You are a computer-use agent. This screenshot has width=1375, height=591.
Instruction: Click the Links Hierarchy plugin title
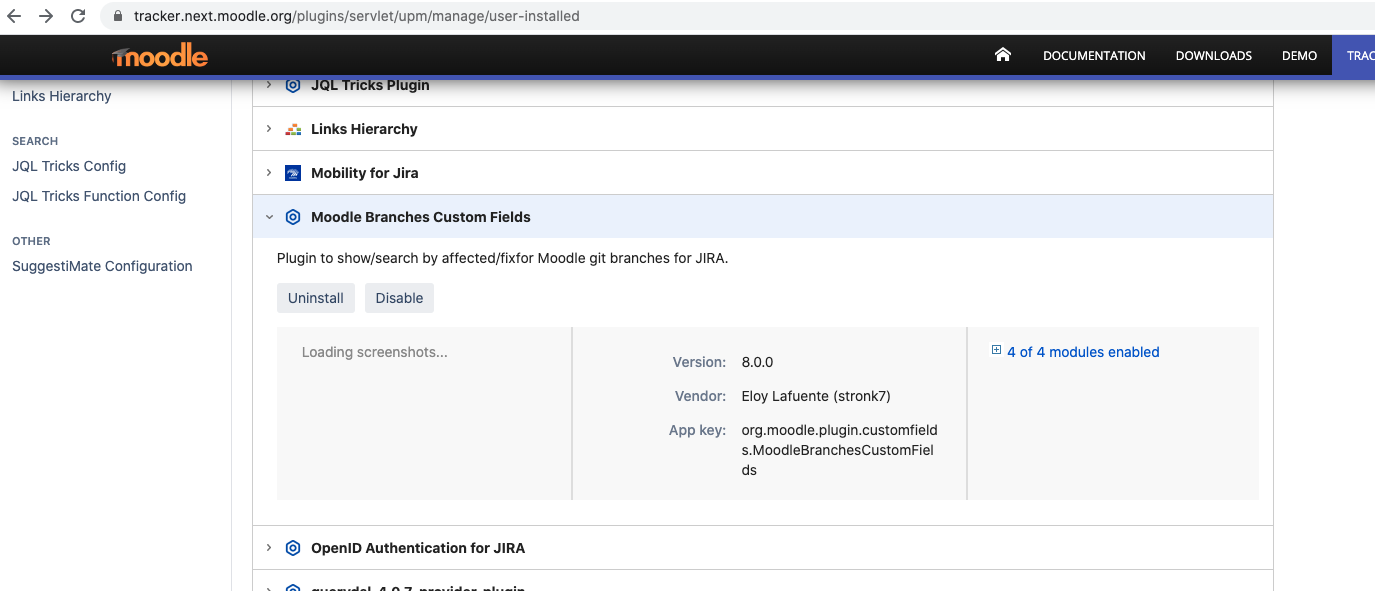point(364,129)
